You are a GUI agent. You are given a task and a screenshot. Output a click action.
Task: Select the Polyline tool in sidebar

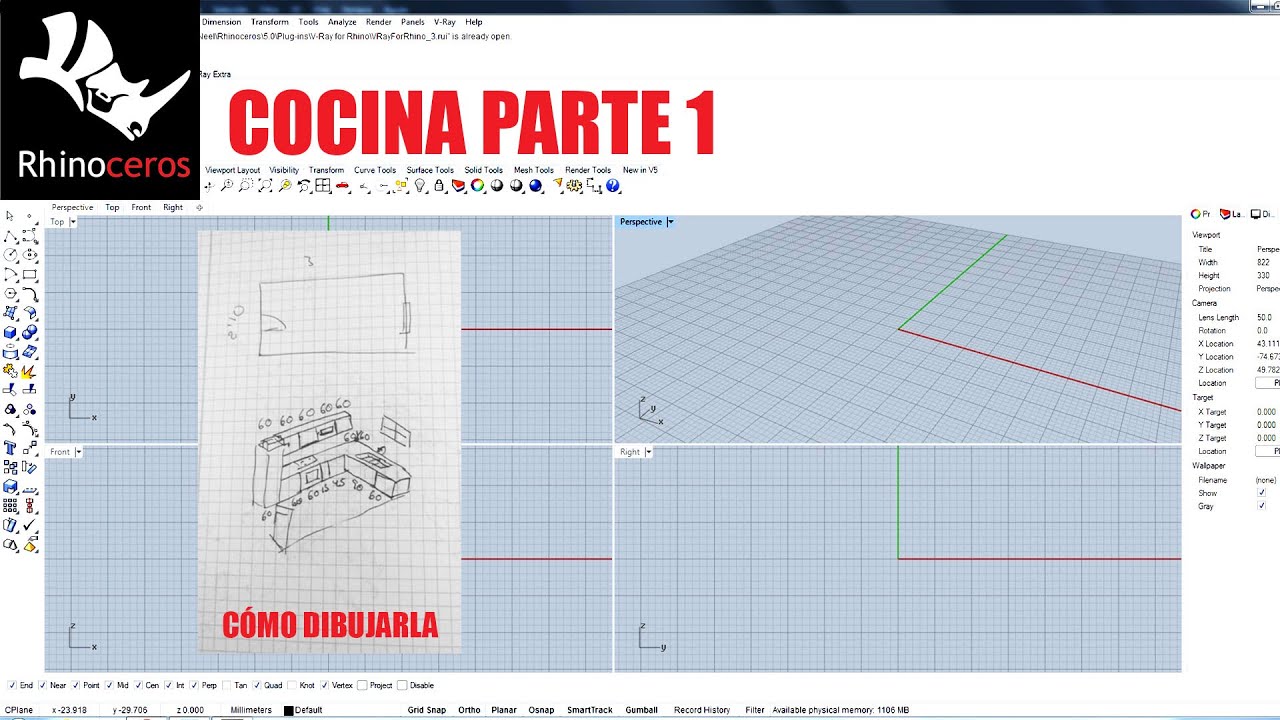click(x=10, y=236)
